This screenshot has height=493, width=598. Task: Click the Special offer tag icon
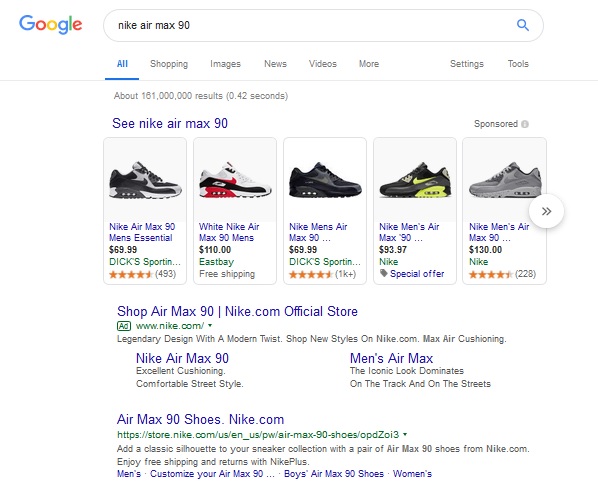coord(384,273)
